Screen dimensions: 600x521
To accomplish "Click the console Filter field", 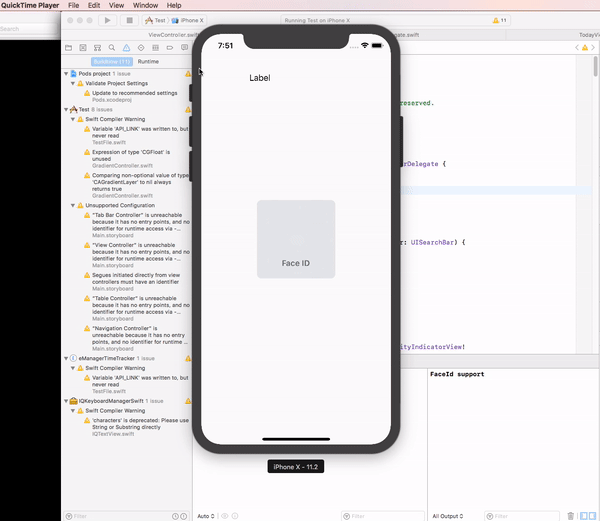I will click(x=522, y=516).
